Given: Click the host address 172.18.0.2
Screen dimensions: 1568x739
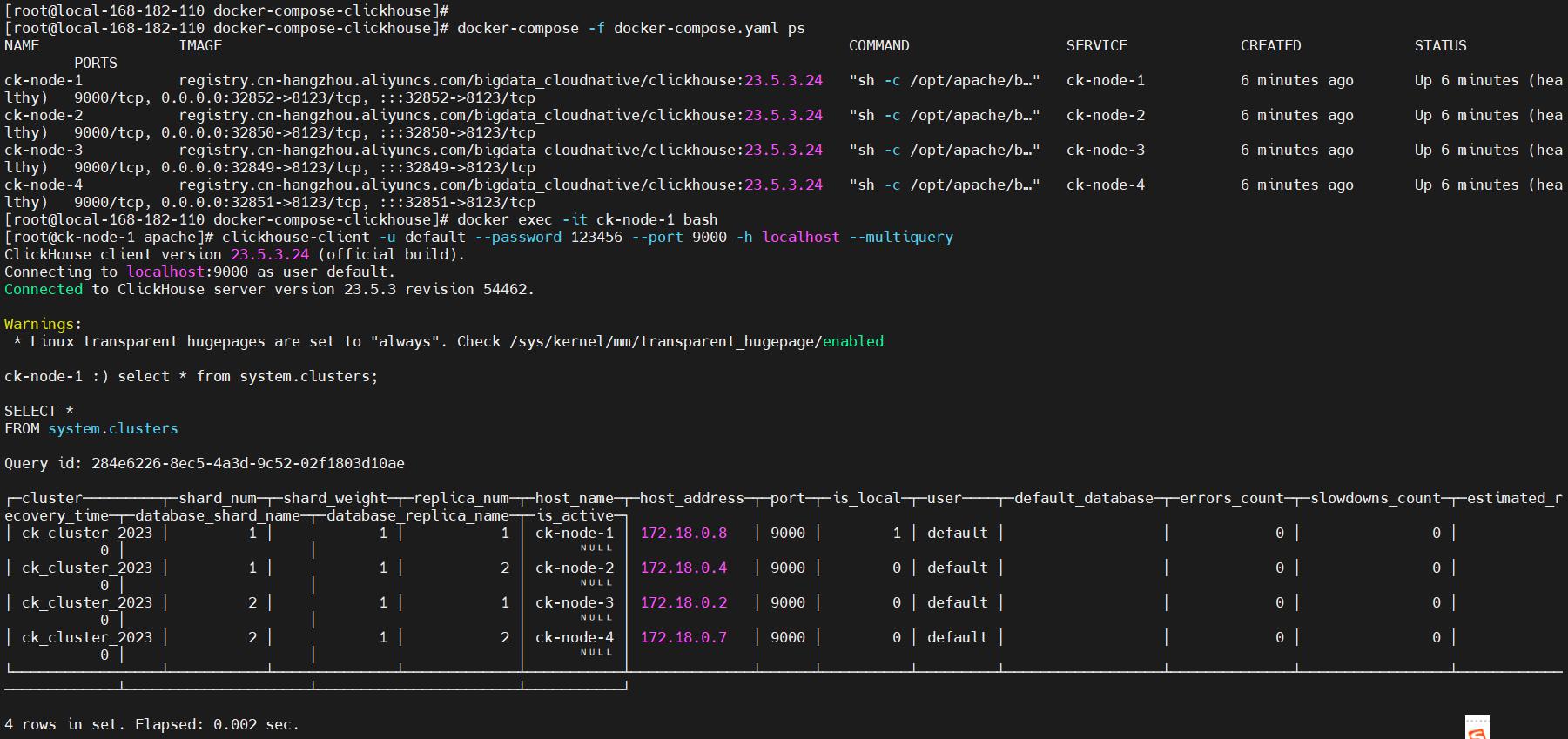Looking at the screenshot, I should click(x=683, y=602).
